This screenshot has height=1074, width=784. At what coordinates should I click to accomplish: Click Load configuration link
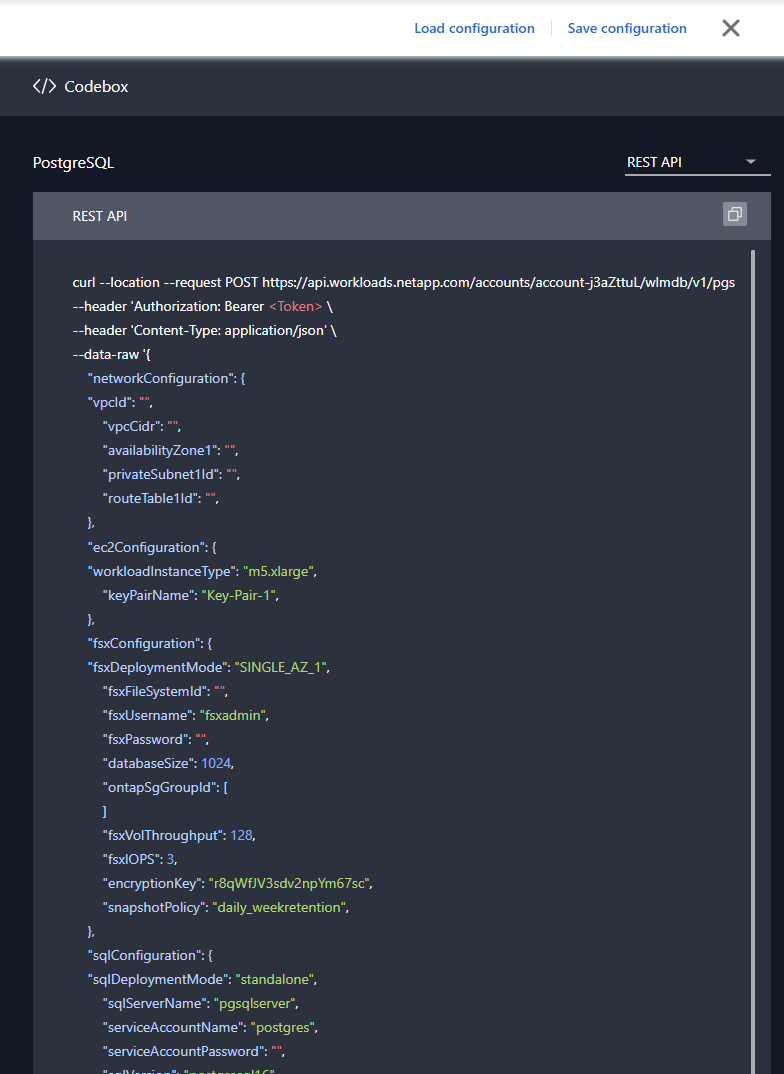point(474,28)
